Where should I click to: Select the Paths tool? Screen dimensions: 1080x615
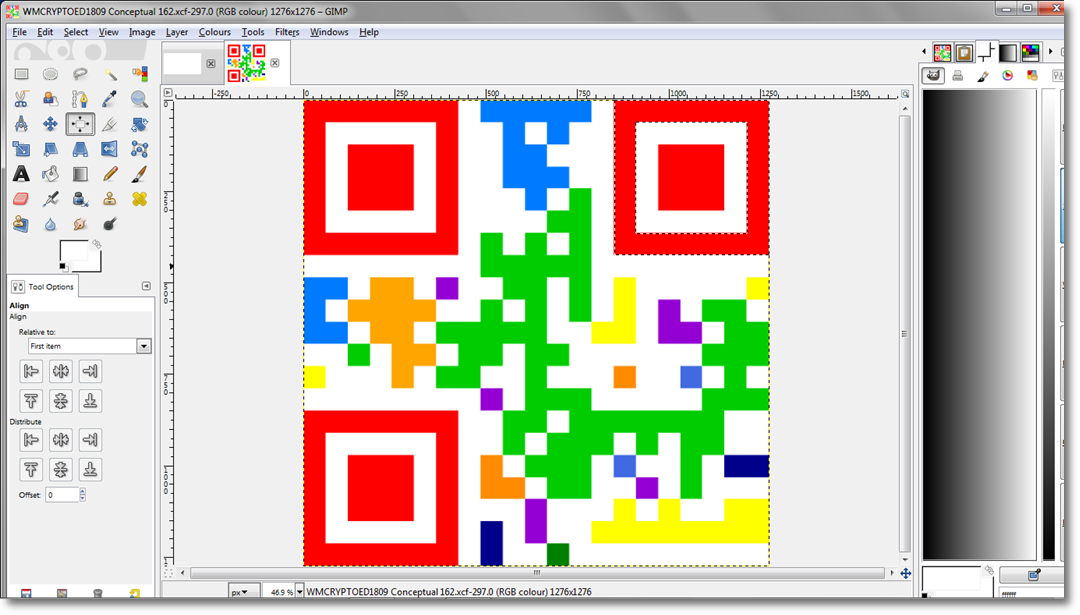click(80, 99)
